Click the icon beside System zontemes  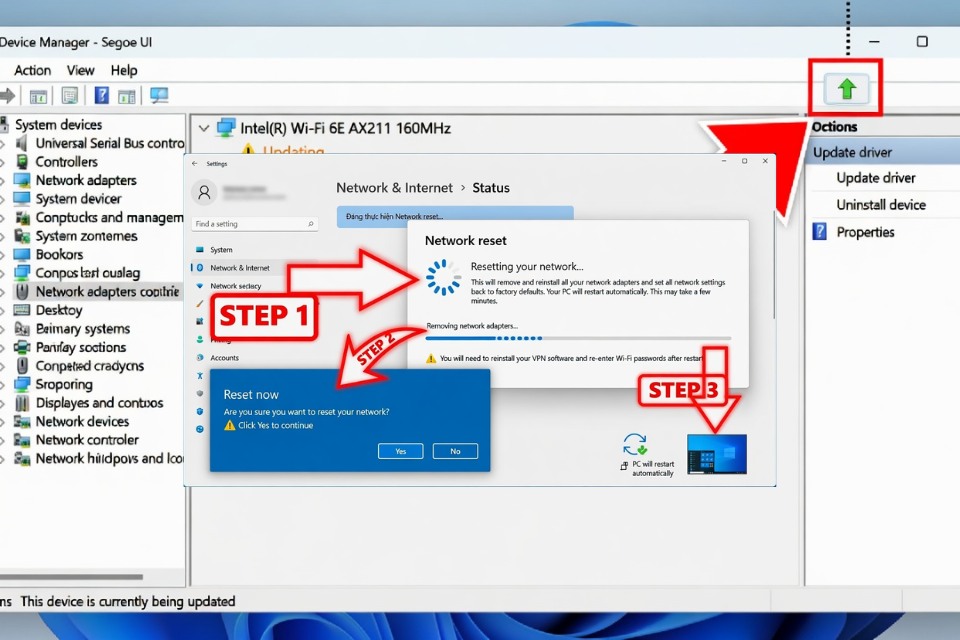(x=23, y=236)
